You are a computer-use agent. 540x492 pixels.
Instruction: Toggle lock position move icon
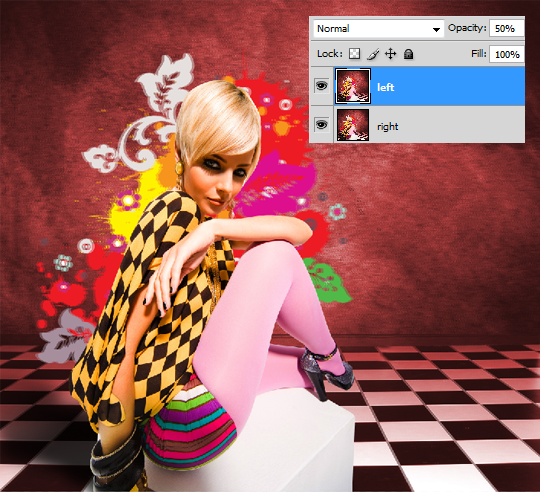click(x=391, y=54)
